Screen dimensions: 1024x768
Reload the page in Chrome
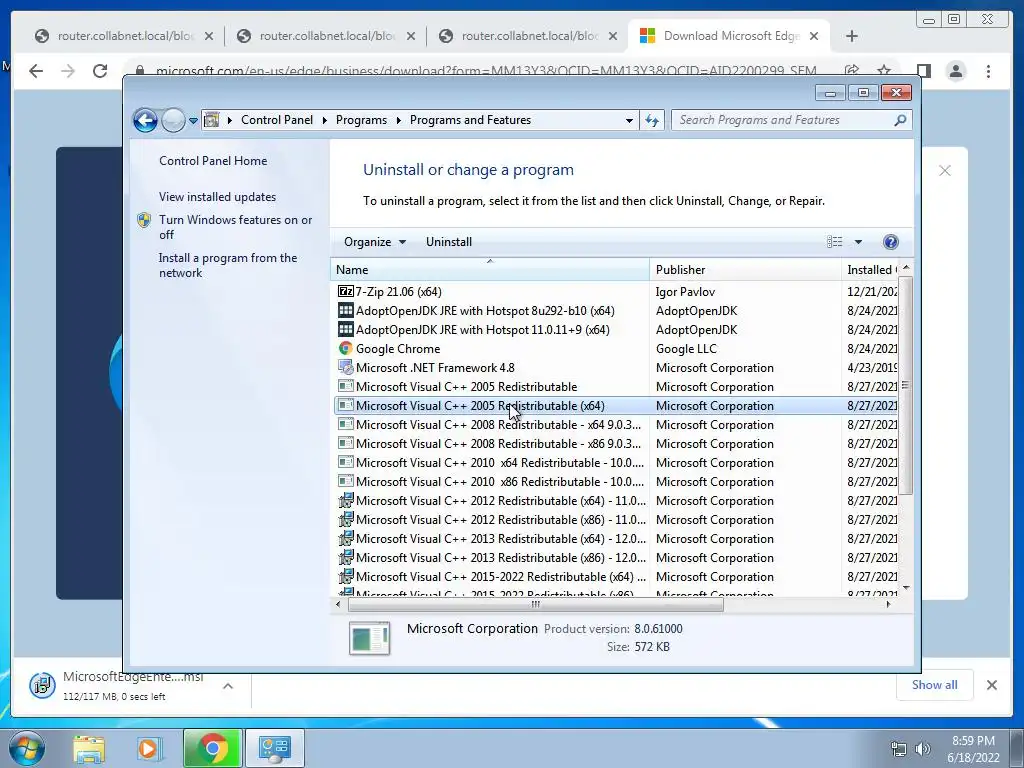pos(100,71)
